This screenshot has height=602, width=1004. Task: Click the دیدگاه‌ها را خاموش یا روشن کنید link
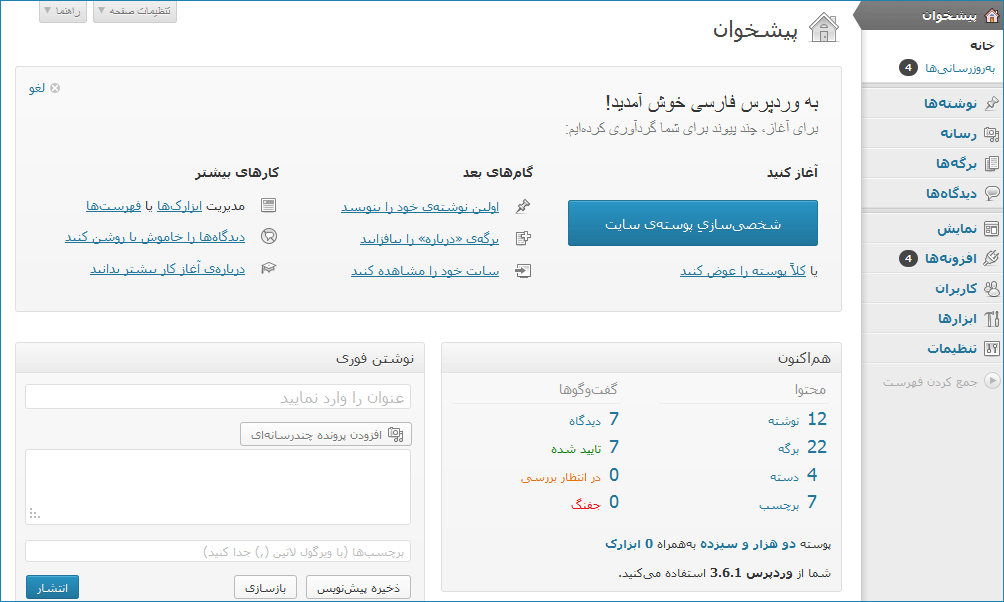click(155, 237)
